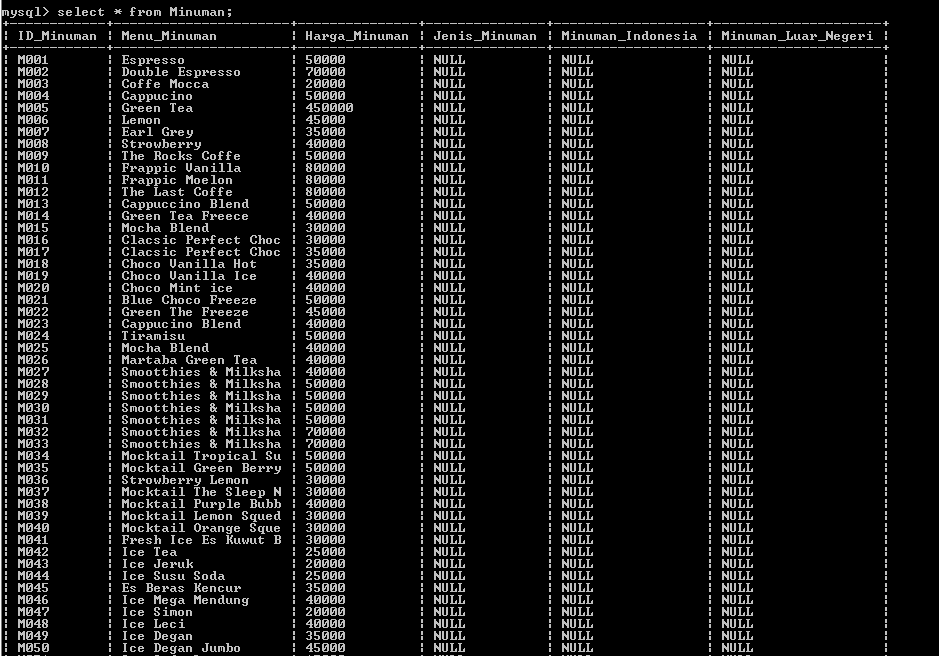The image size is (939, 656).
Task: Select the Choco Vanilla Ice entry
Action: pos(189,276)
